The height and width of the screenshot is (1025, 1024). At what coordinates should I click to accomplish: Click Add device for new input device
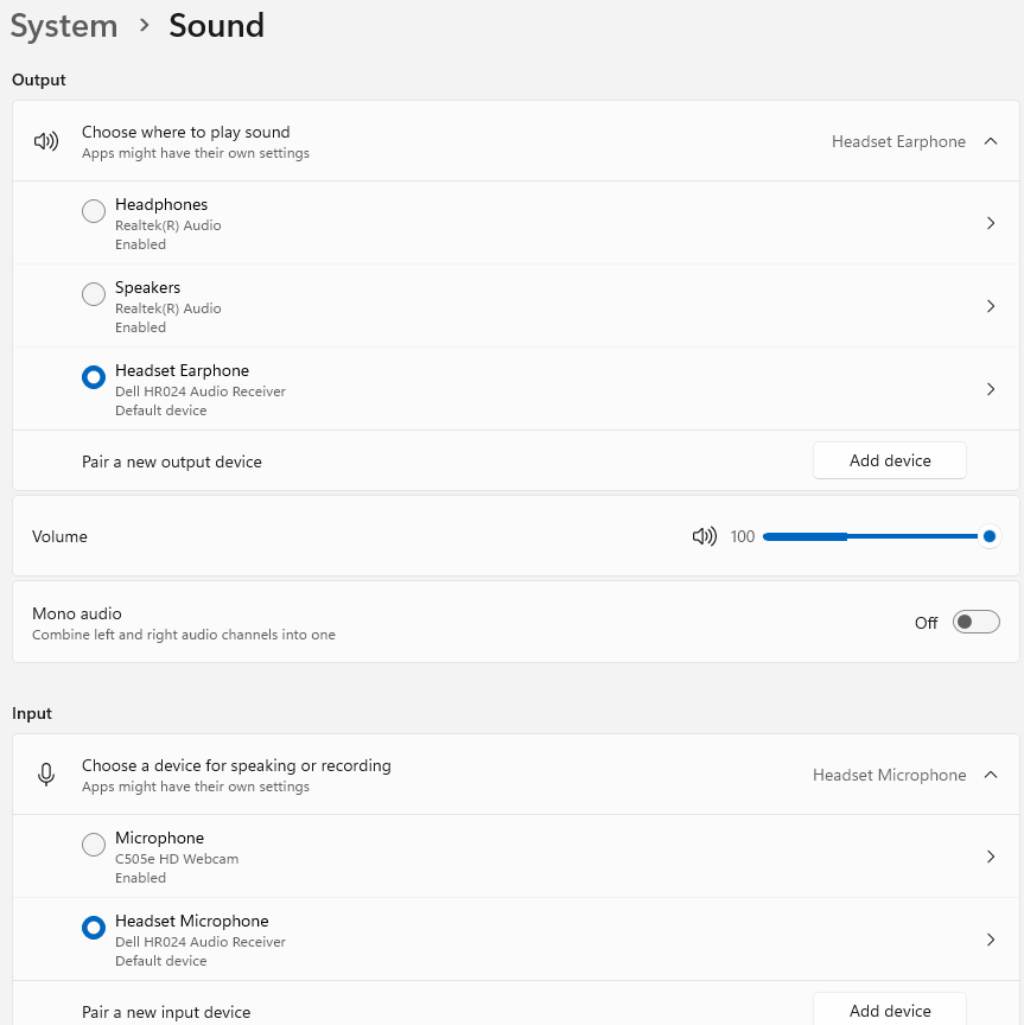(889, 1010)
